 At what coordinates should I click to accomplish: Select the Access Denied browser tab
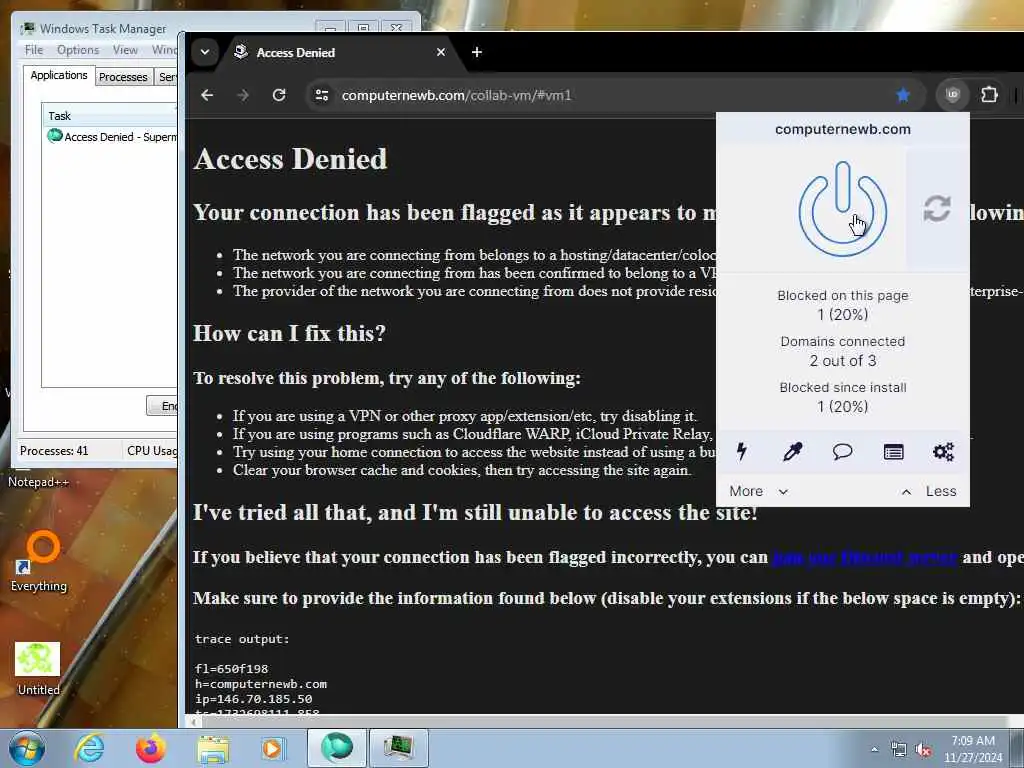point(340,52)
